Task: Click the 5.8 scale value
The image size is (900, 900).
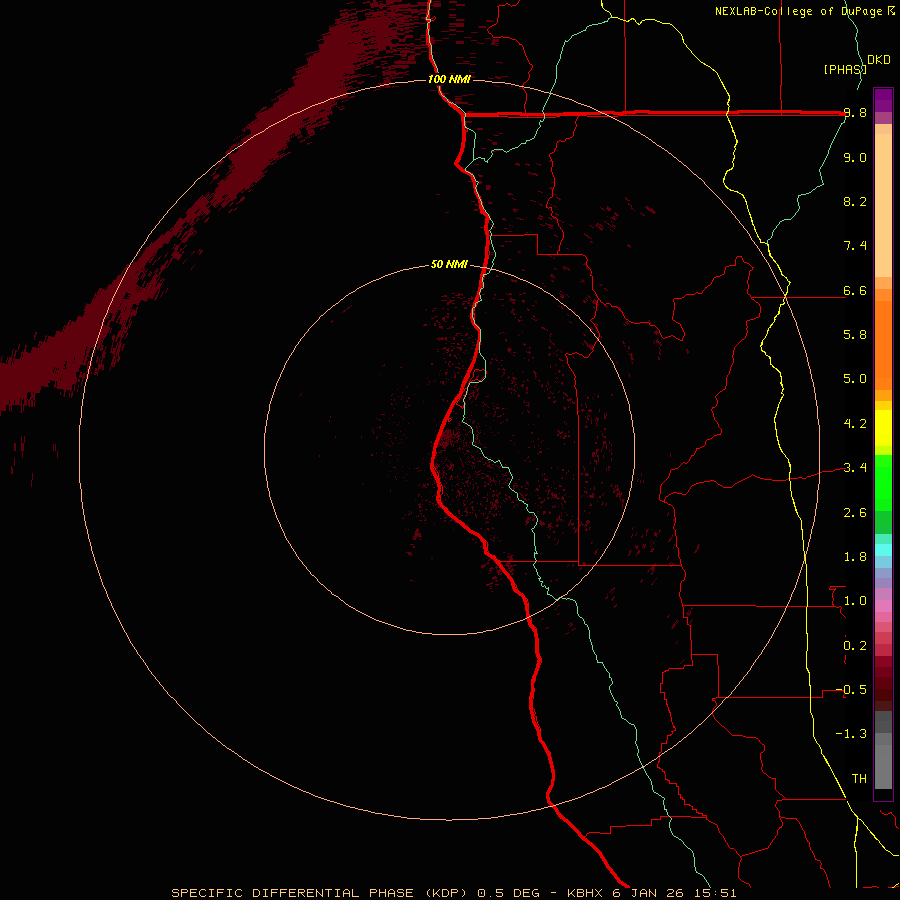Action: 855,334
